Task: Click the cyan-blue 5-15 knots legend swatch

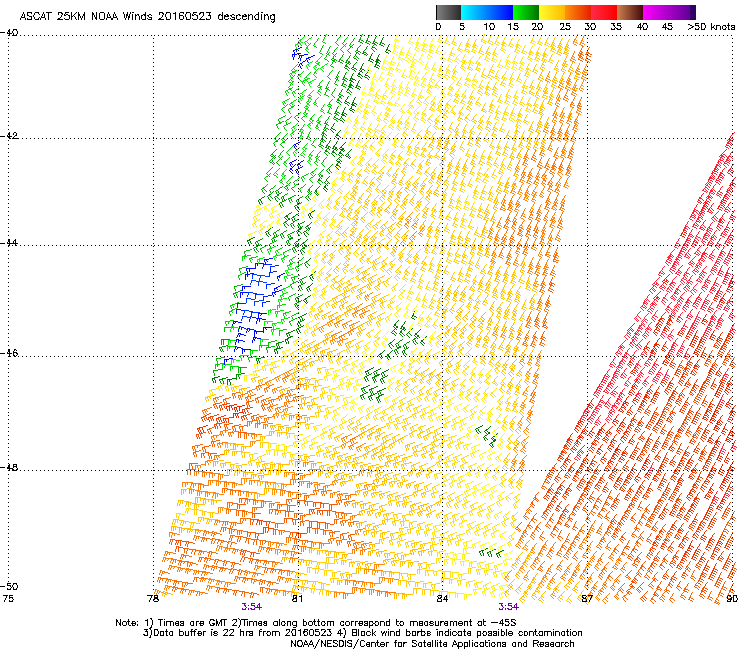Action: (x=487, y=12)
